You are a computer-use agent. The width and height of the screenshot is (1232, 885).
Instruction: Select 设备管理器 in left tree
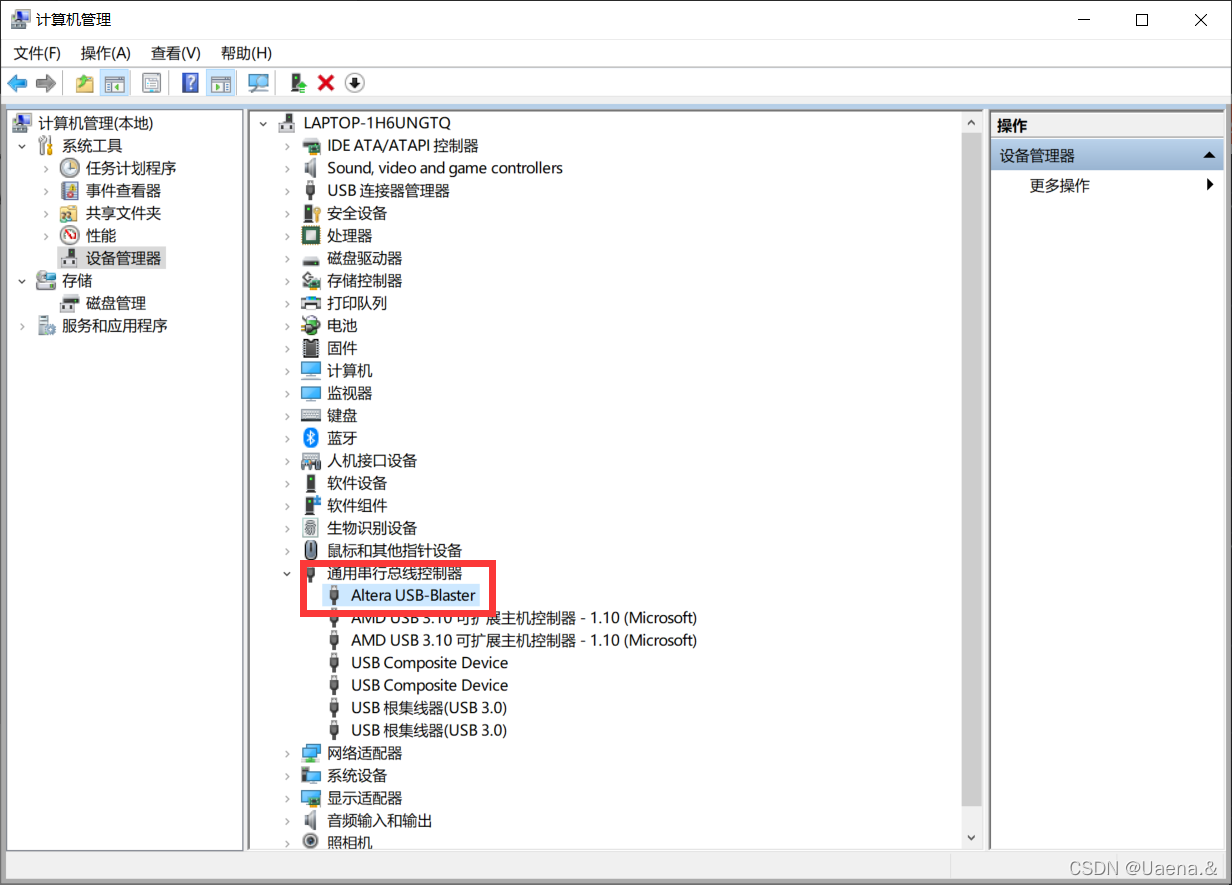[123, 258]
